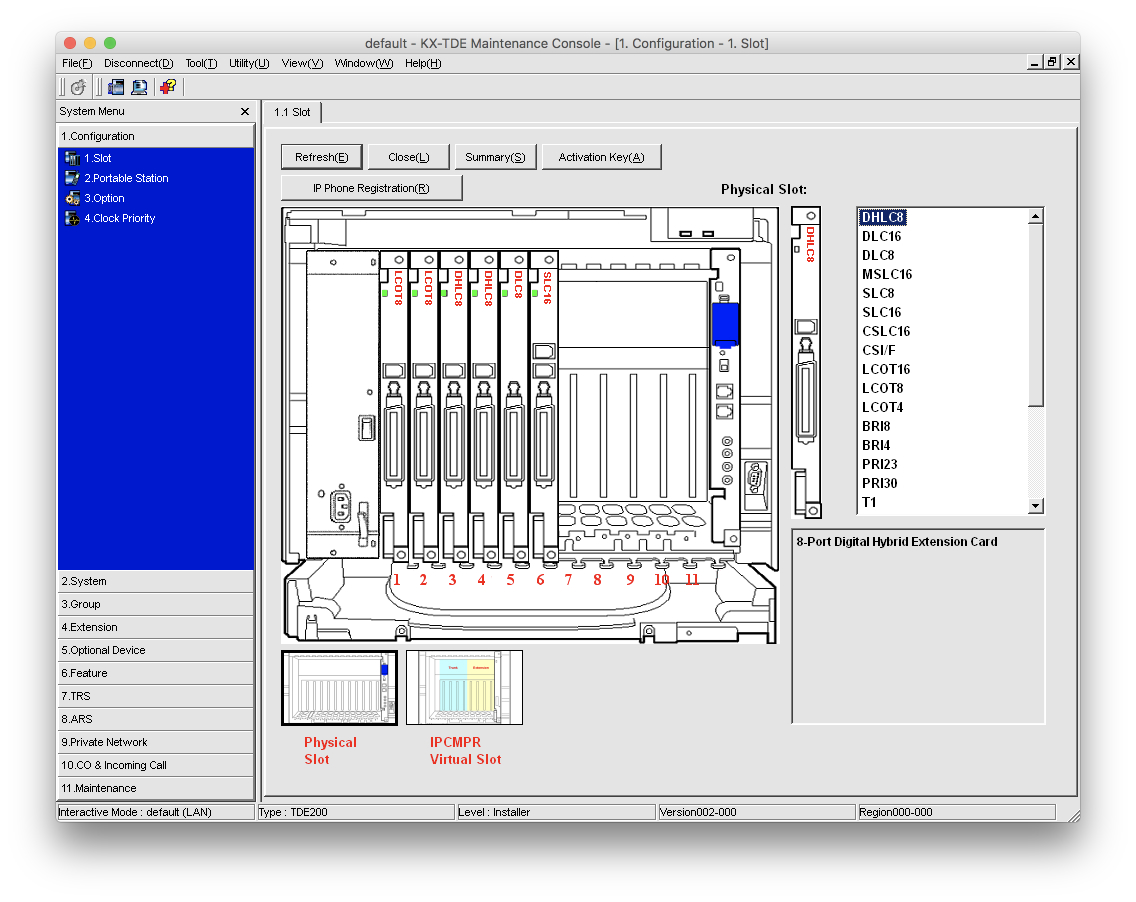Viewport: 1136px width, 902px height.
Task: Click the Clock Priority icon
Action: click(72, 218)
